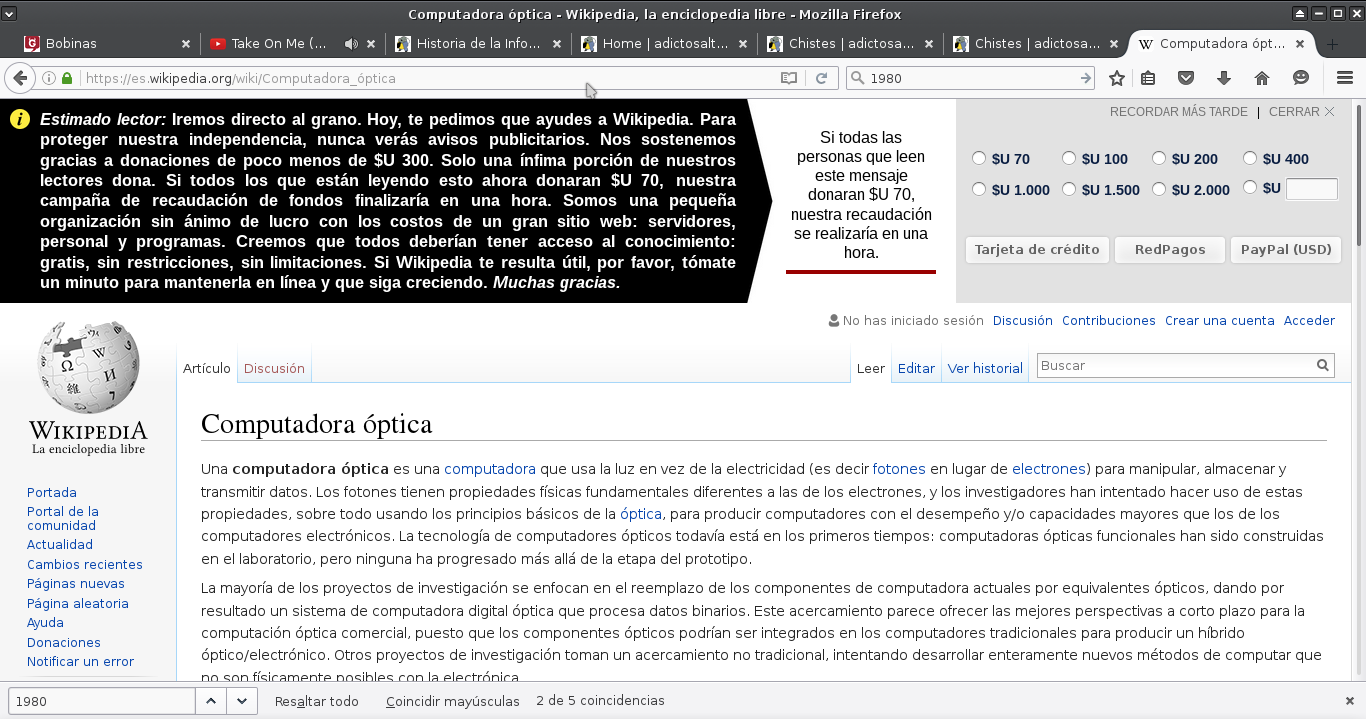1366x719 pixels.
Task: Dismiss banner with CERRAR link
Action: tap(1301, 112)
